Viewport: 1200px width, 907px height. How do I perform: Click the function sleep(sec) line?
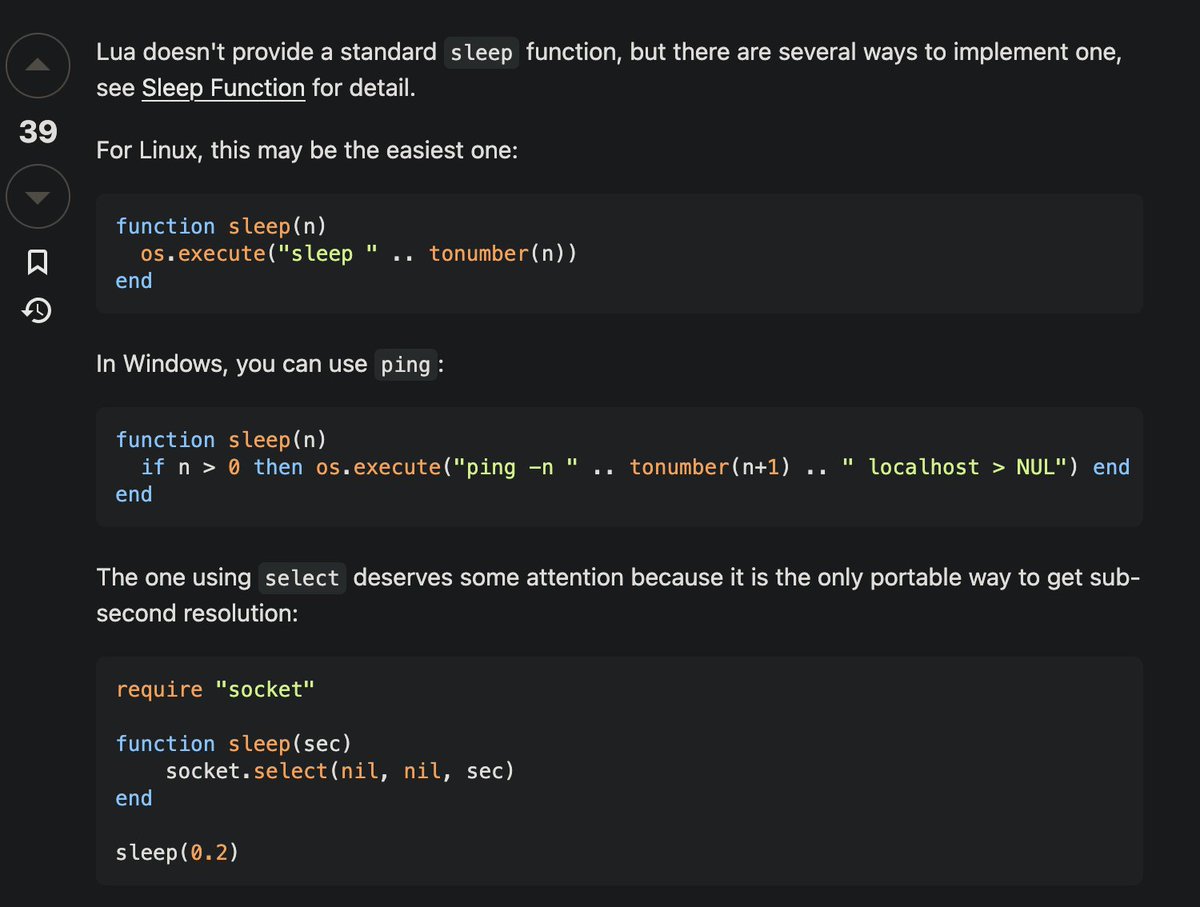[234, 744]
